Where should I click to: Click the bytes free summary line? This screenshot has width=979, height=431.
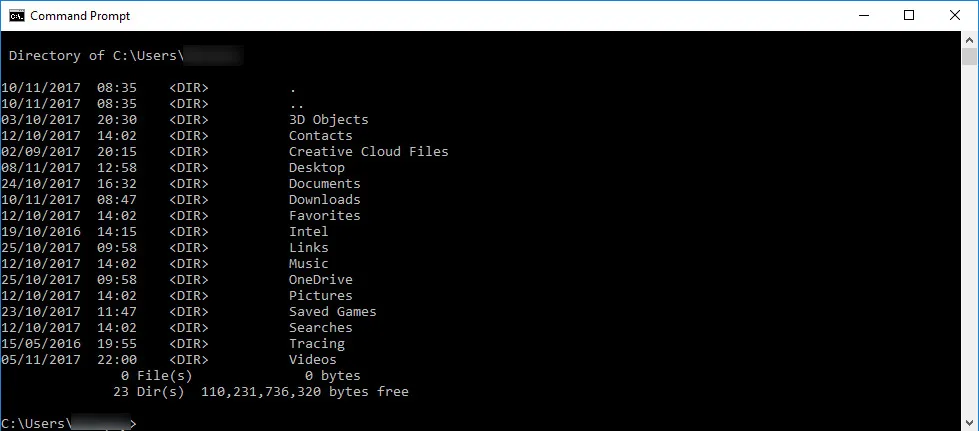(304, 392)
